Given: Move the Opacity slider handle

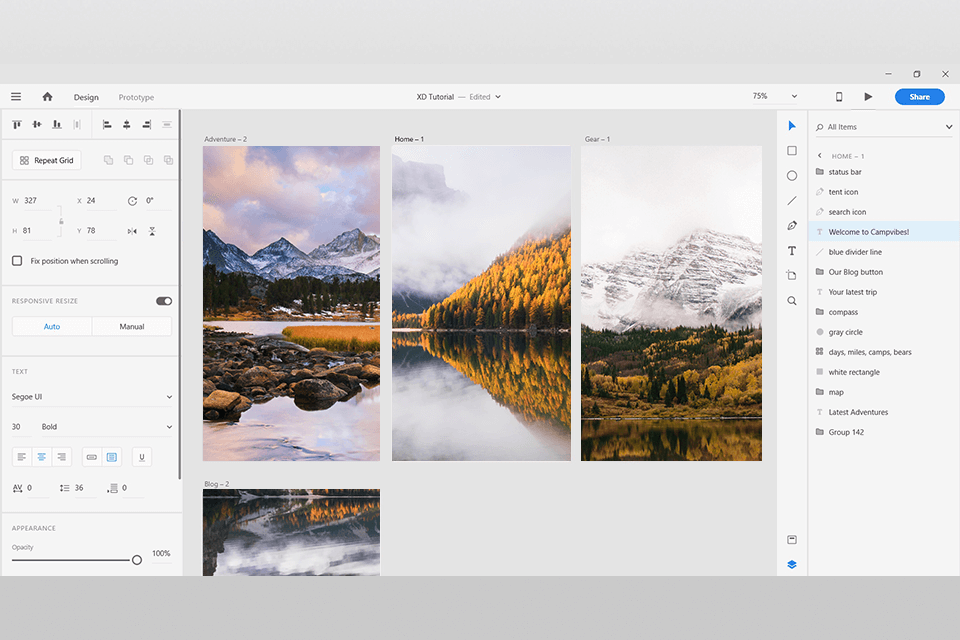Looking at the screenshot, I should 137,560.
